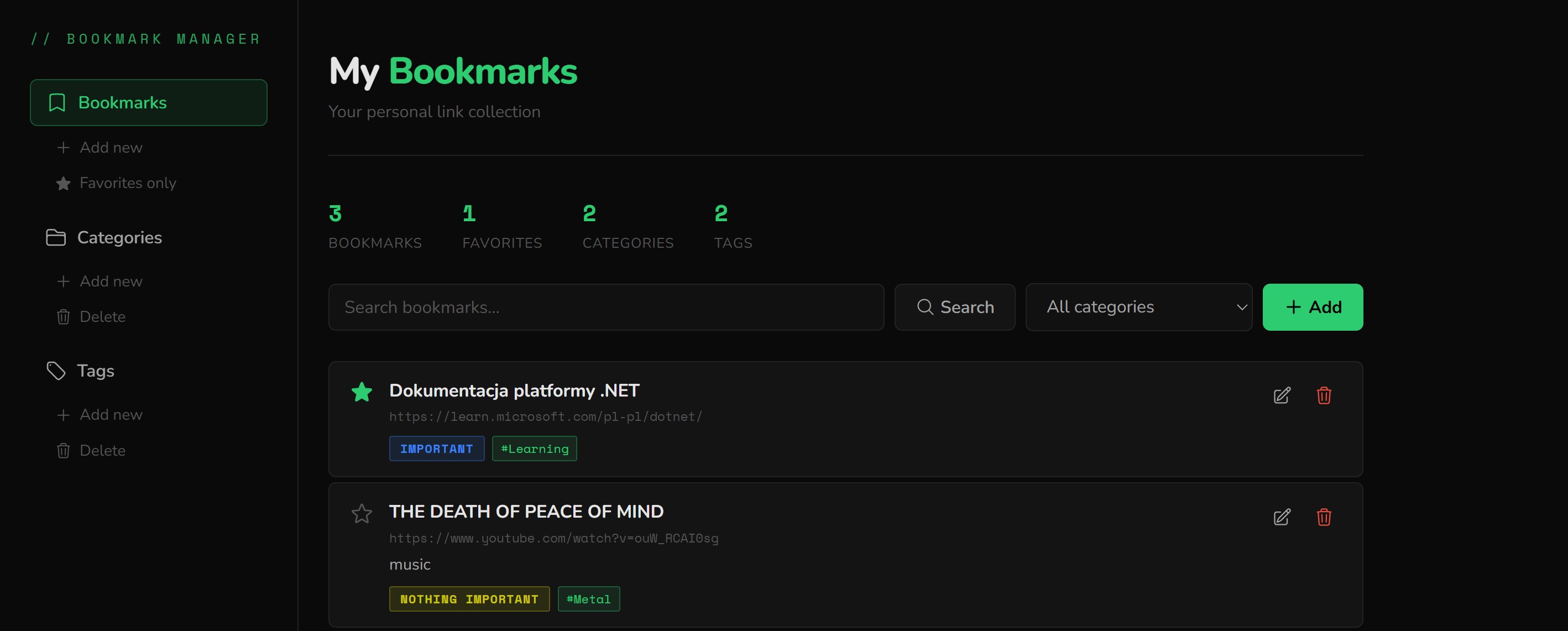Click the green Add button
The height and width of the screenshot is (631, 1568).
pyautogui.click(x=1313, y=307)
